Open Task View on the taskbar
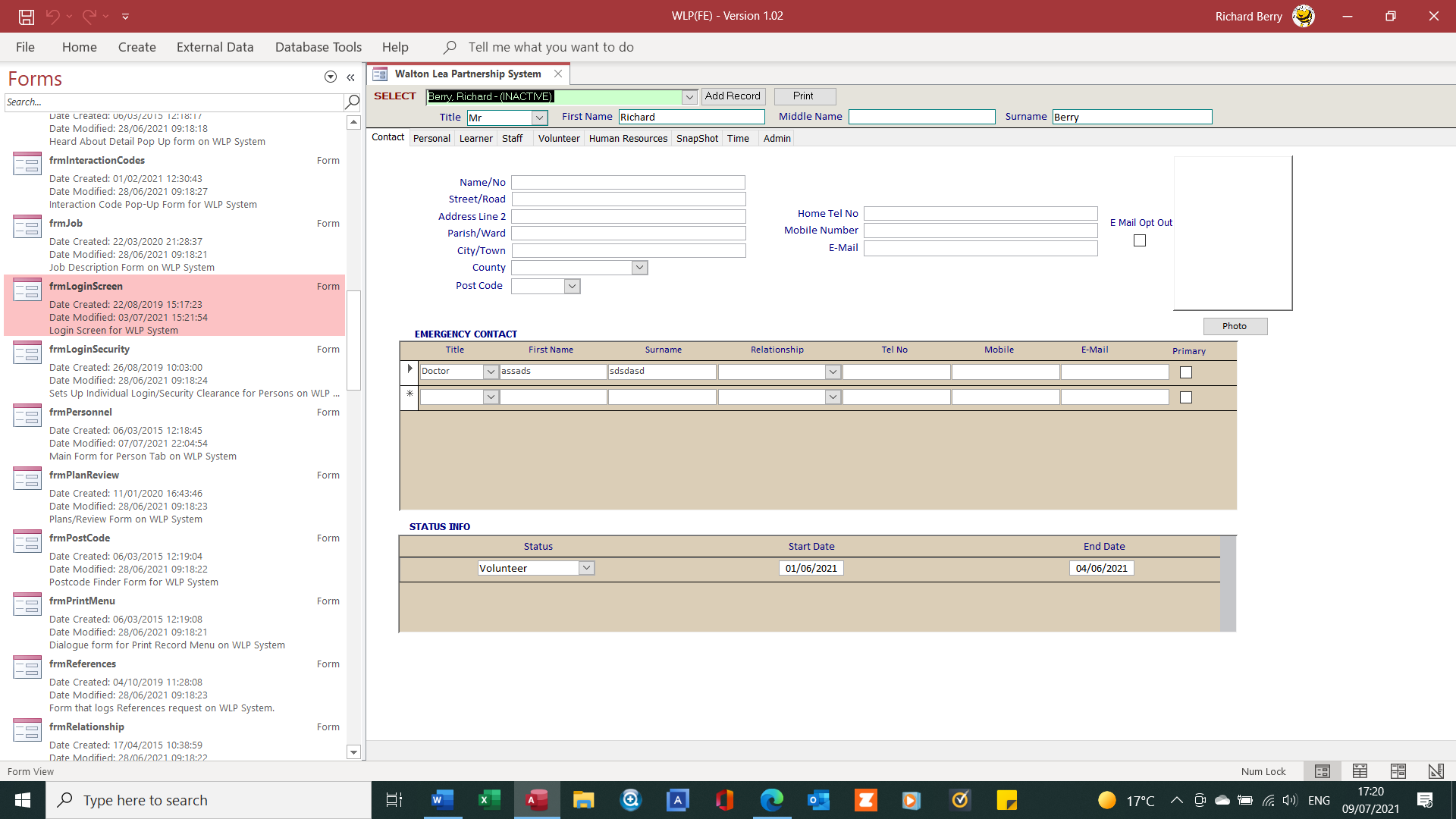The height and width of the screenshot is (819, 1456). pos(394,800)
